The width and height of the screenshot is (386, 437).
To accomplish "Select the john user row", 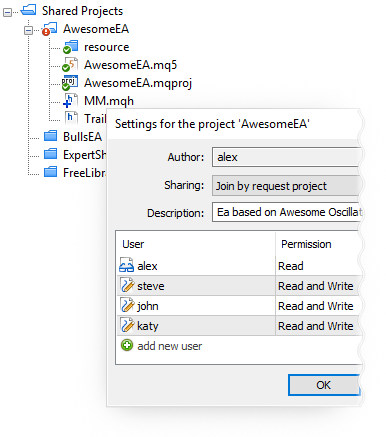I will 239,306.
